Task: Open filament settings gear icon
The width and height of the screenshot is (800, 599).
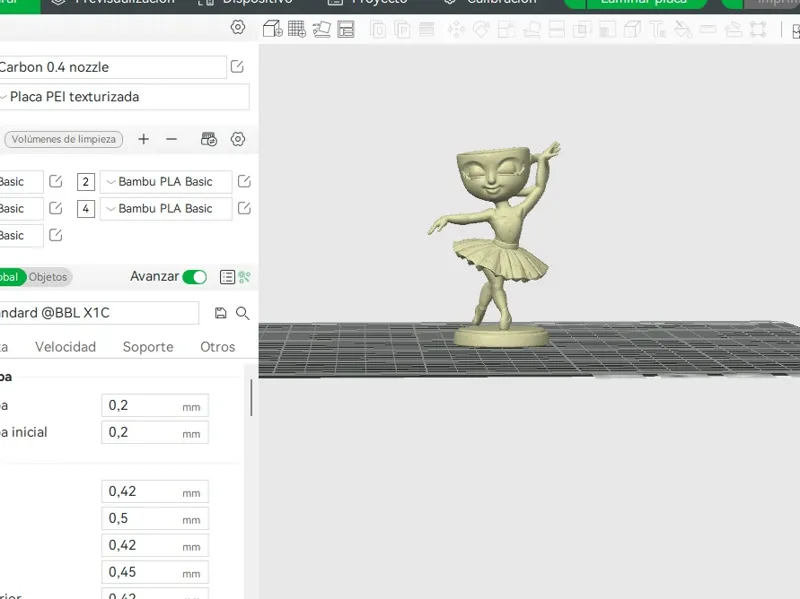Action: click(x=238, y=139)
